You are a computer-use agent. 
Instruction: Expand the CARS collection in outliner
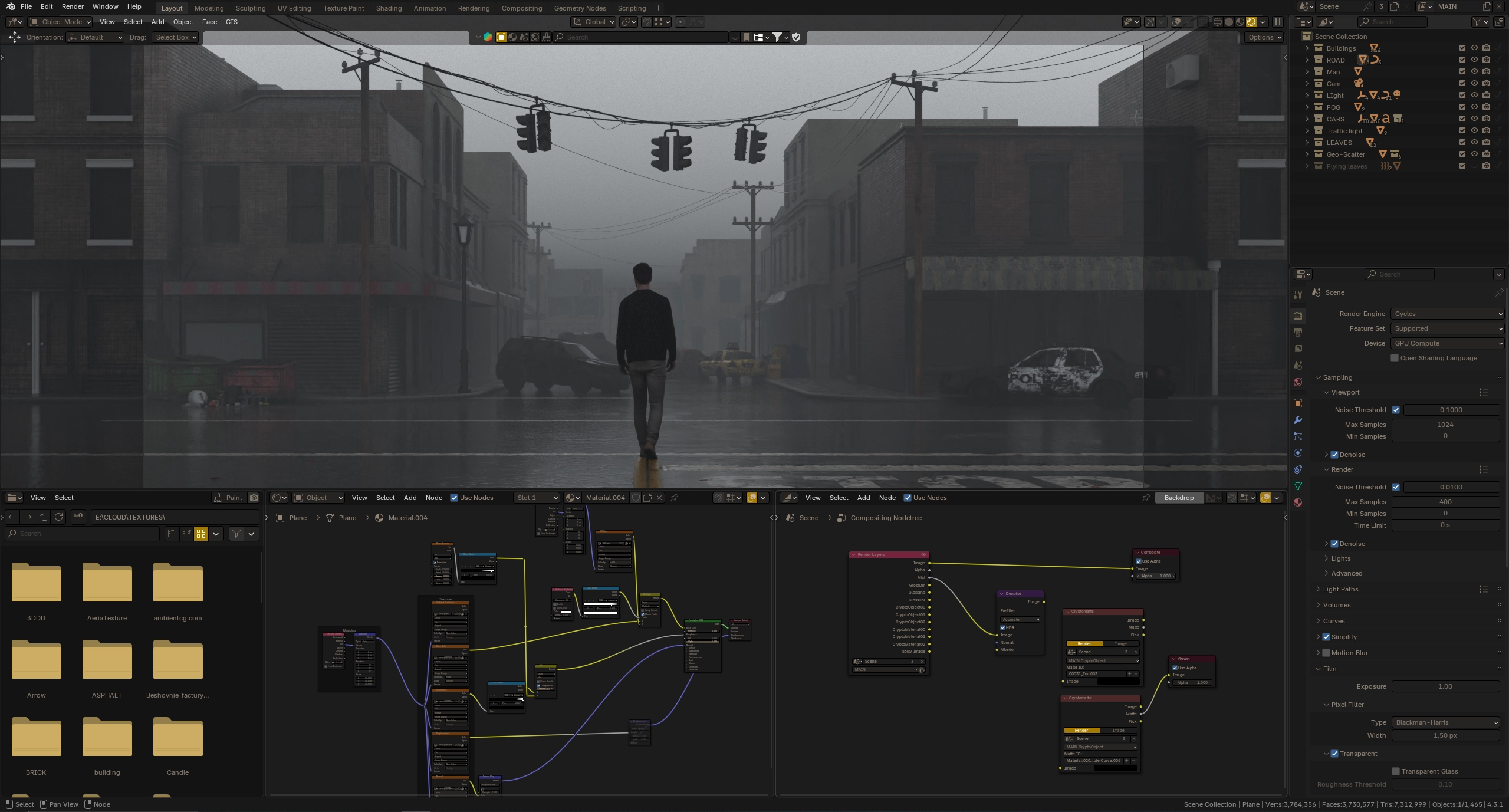(1307, 119)
